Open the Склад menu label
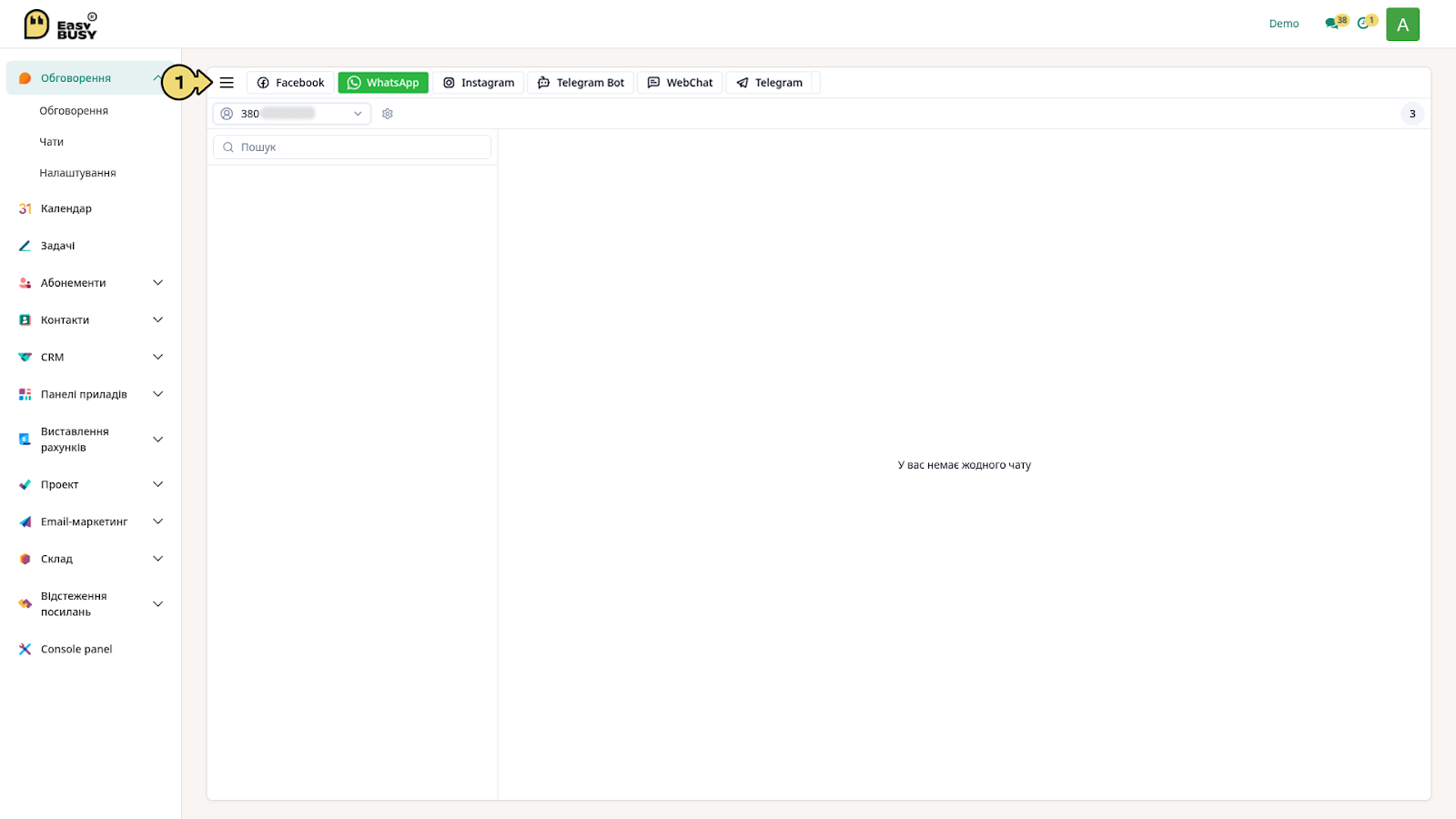The height and width of the screenshot is (819, 1456). tap(56, 559)
